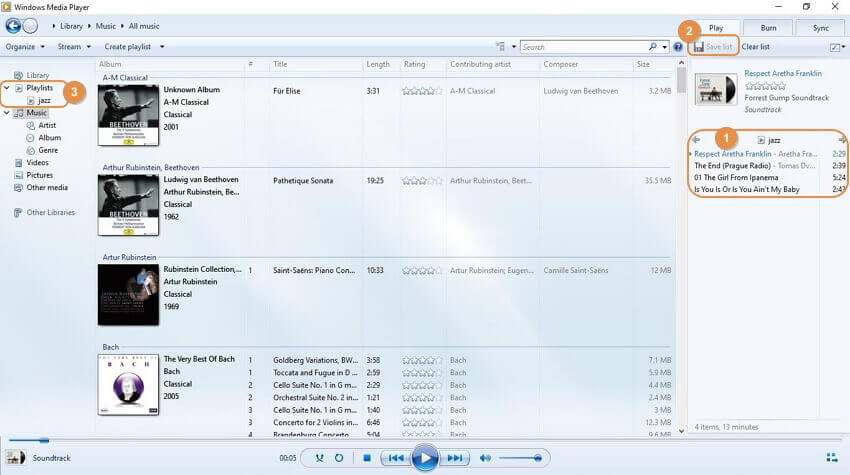Toggle shuffle in playback controls
The height and width of the screenshot is (475, 850).
319,458
